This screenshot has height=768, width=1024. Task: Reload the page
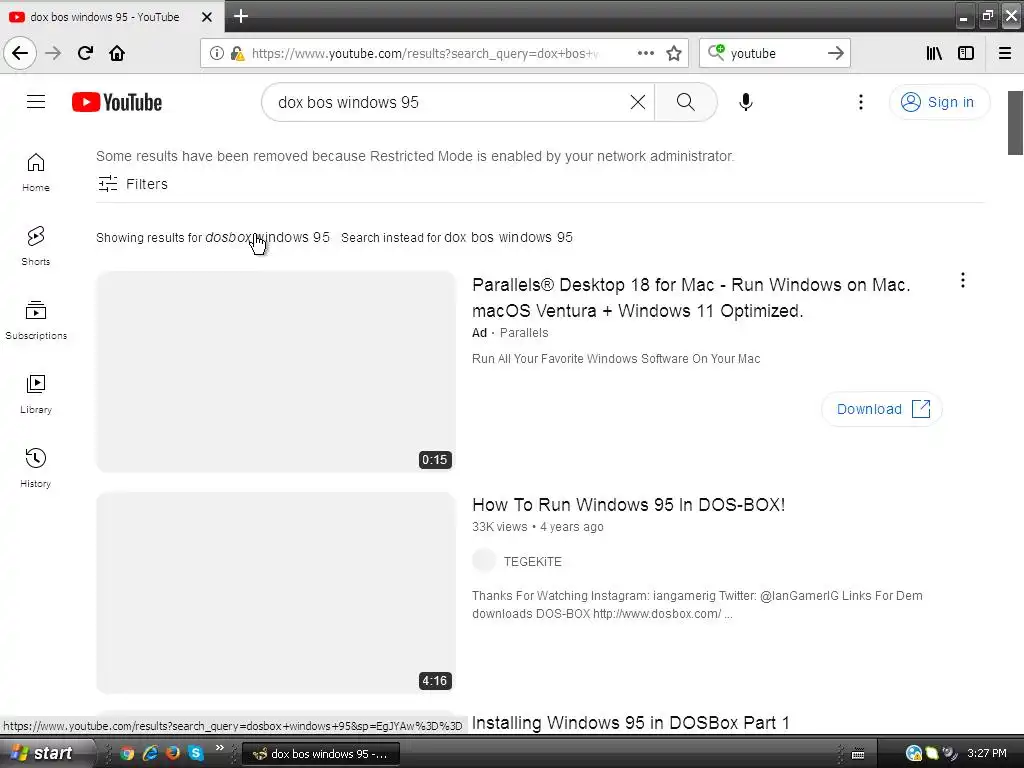click(86, 53)
